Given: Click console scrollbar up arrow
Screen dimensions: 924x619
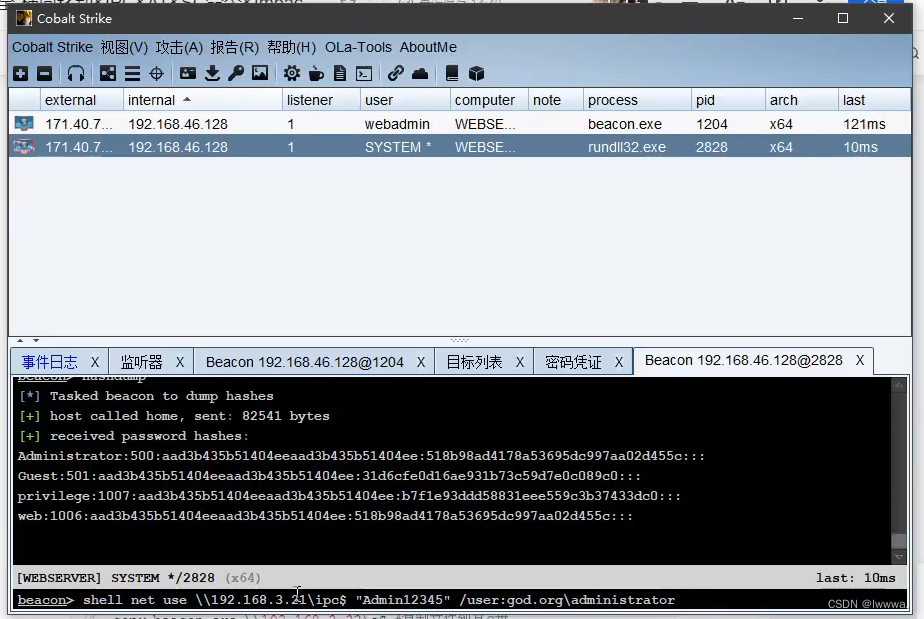Looking at the screenshot, I should 899,386.
